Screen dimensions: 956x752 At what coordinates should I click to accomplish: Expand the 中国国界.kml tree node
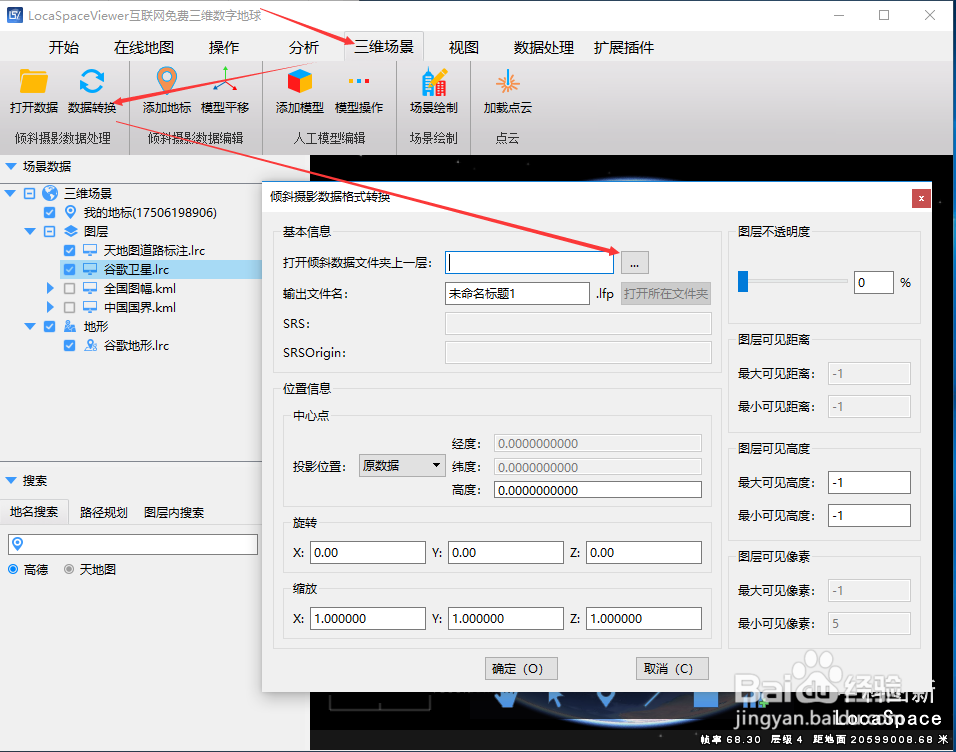[x=50, y=307]
